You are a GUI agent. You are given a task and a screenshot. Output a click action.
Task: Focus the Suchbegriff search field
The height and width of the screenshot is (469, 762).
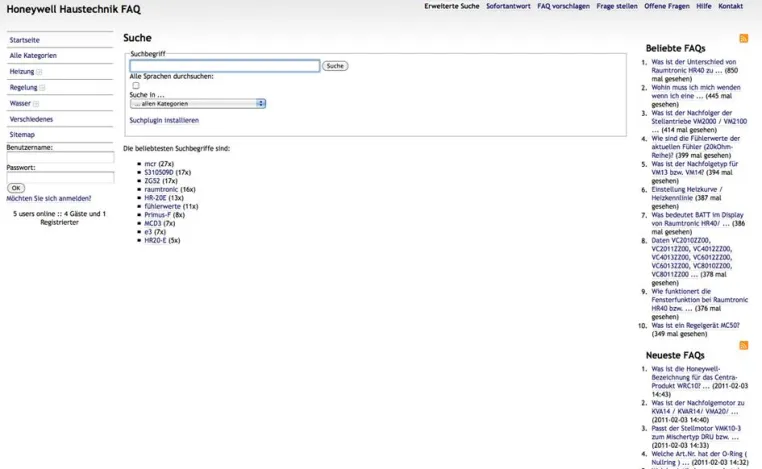[x=225, y=66]
